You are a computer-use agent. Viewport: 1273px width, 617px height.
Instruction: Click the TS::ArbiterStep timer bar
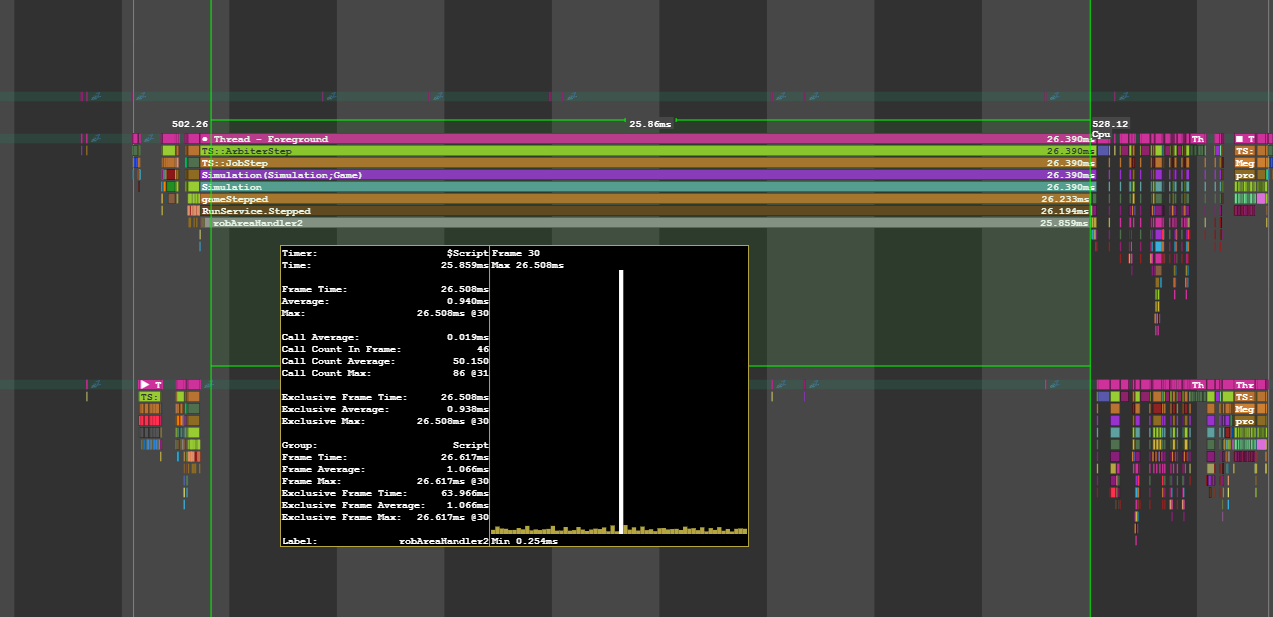(x=648, y=151)
